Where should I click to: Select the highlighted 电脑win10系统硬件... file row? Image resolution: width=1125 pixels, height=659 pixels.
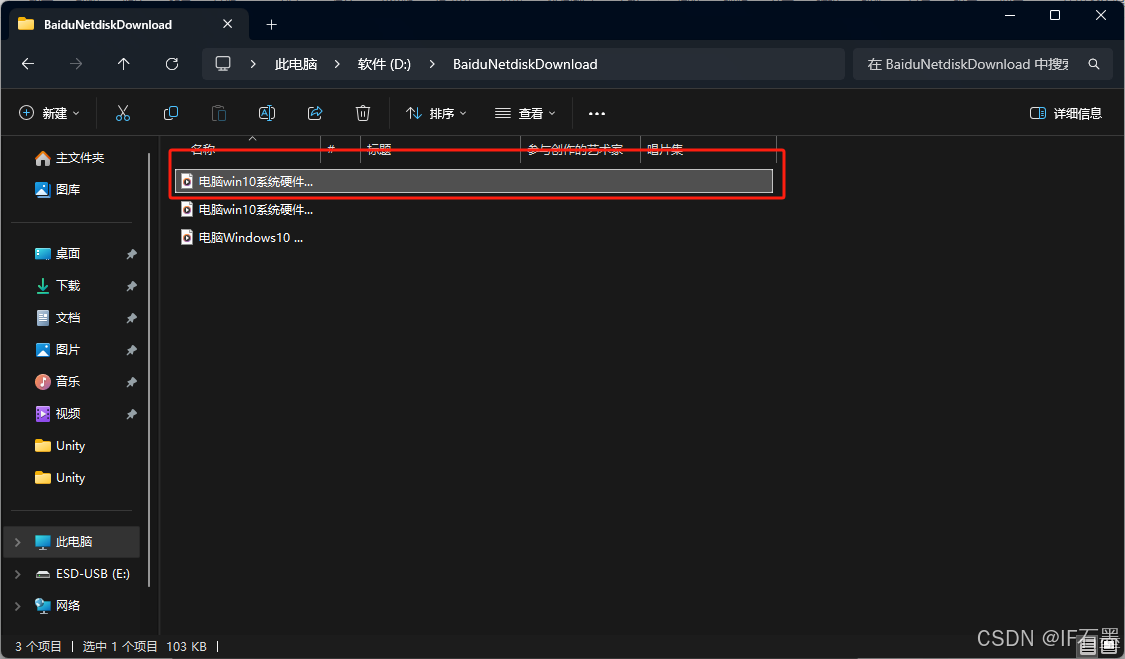[x=474, y=181]
